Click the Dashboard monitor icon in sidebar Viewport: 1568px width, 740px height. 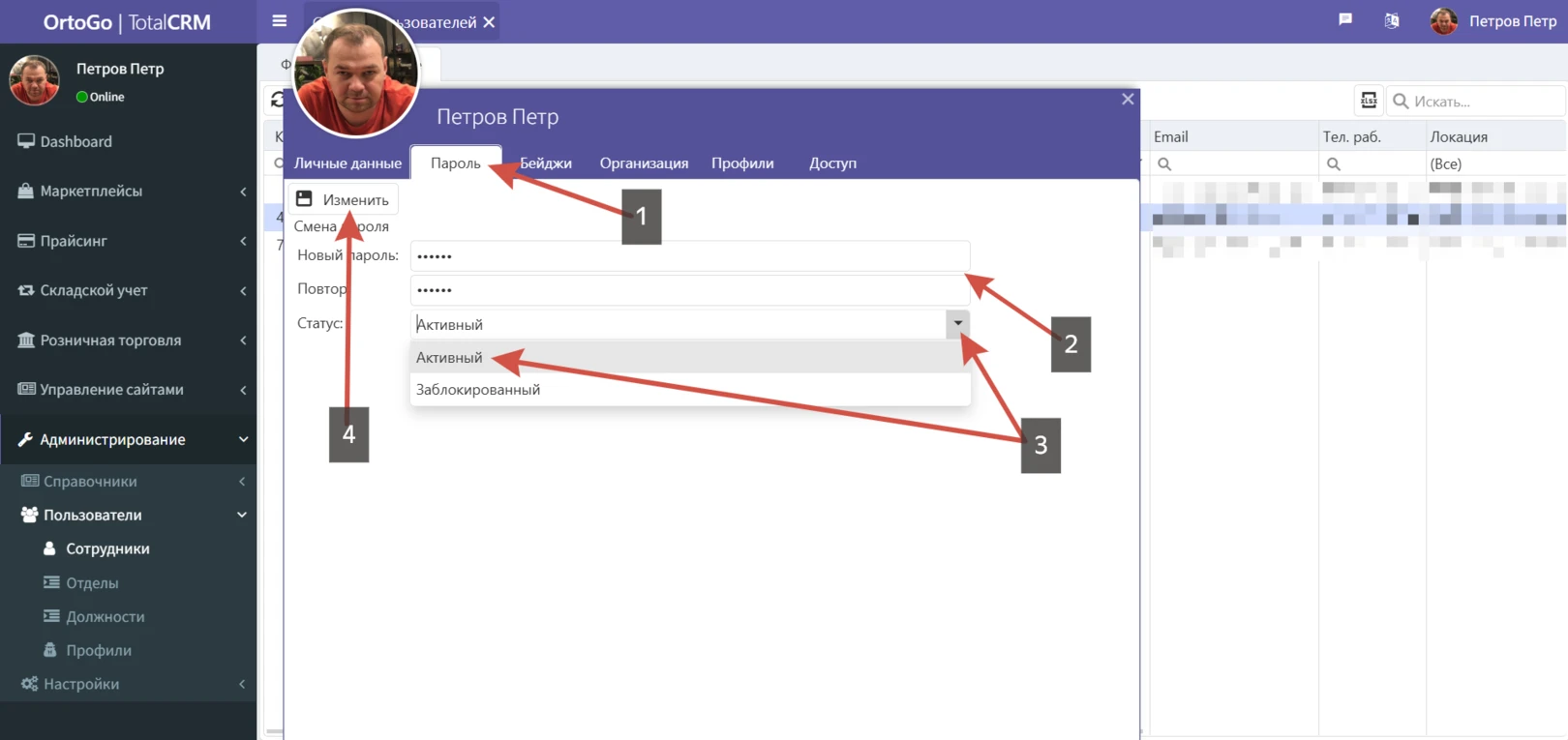coord(26,141)
